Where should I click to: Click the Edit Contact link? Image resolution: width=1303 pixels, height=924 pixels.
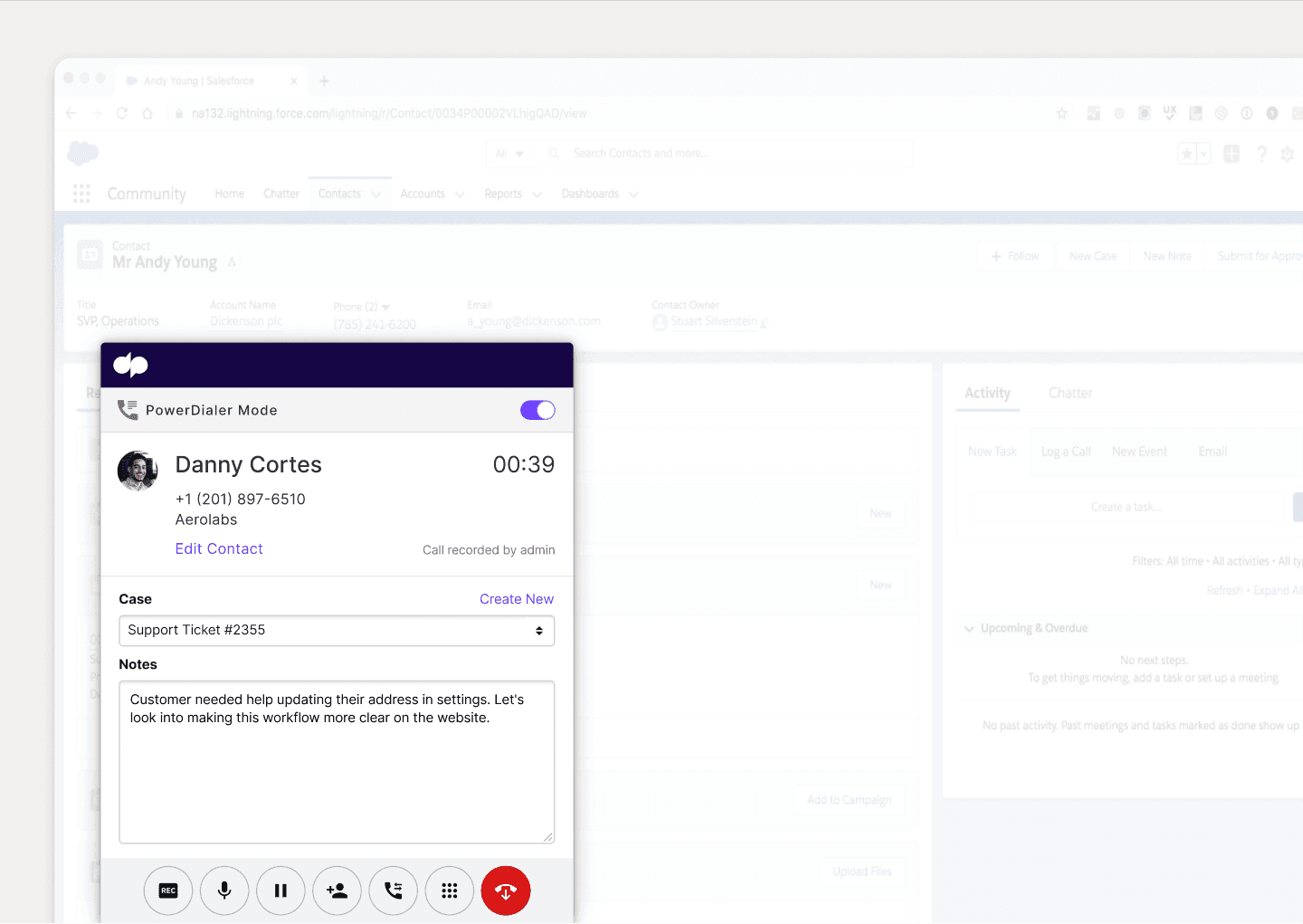[x=218, y=548]
